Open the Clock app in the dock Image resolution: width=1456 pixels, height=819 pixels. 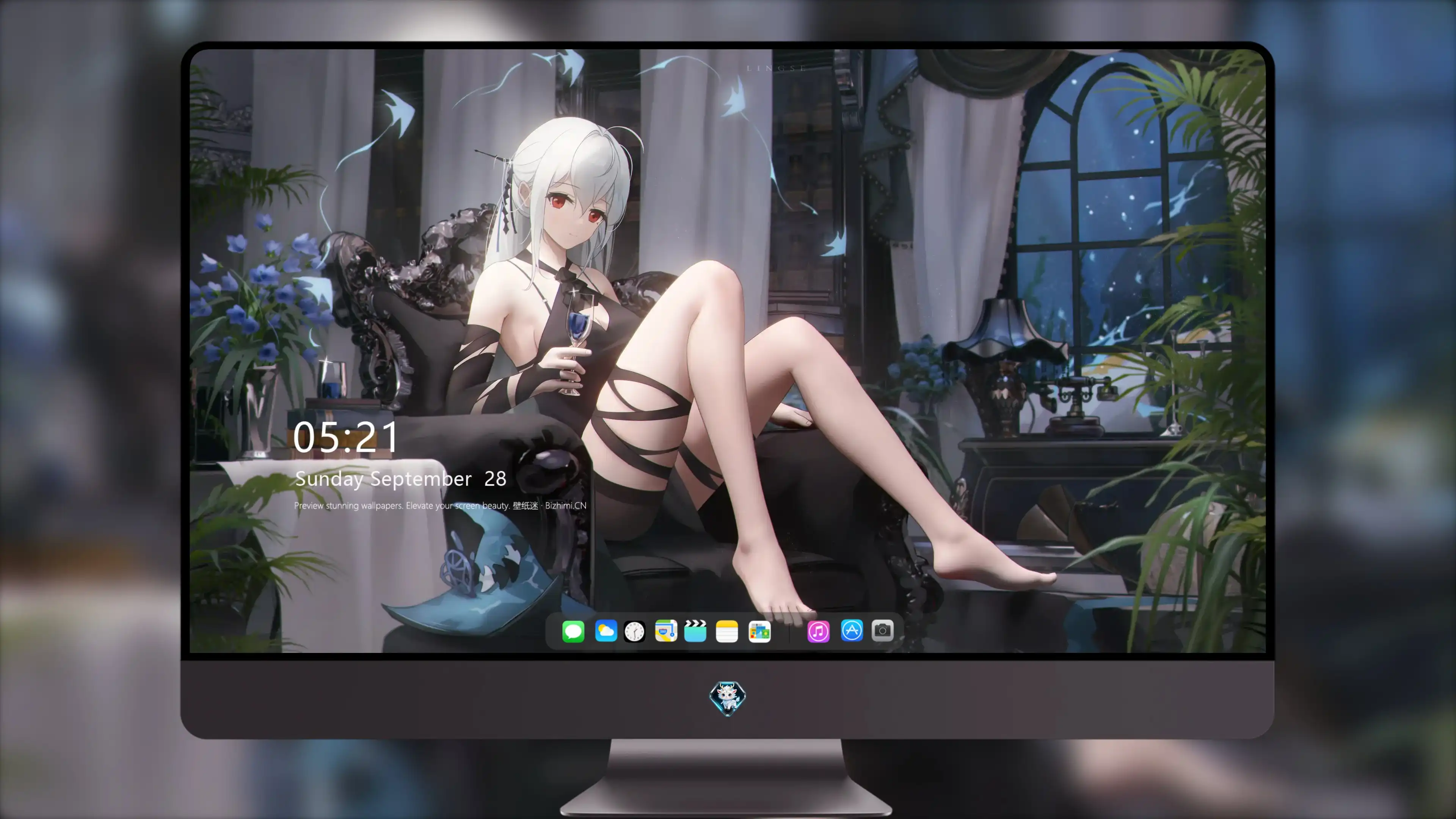pyautogui.click(x=634, y=631)
